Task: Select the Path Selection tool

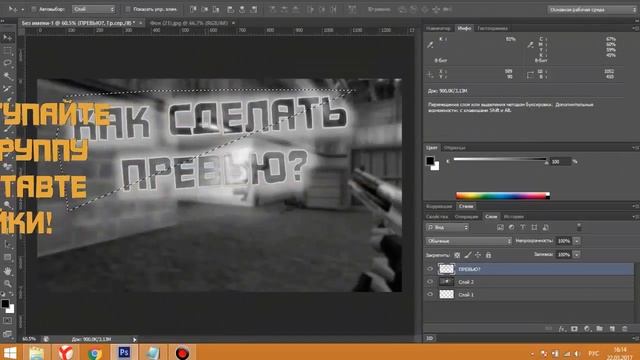Action: click(x=7, y=245)
